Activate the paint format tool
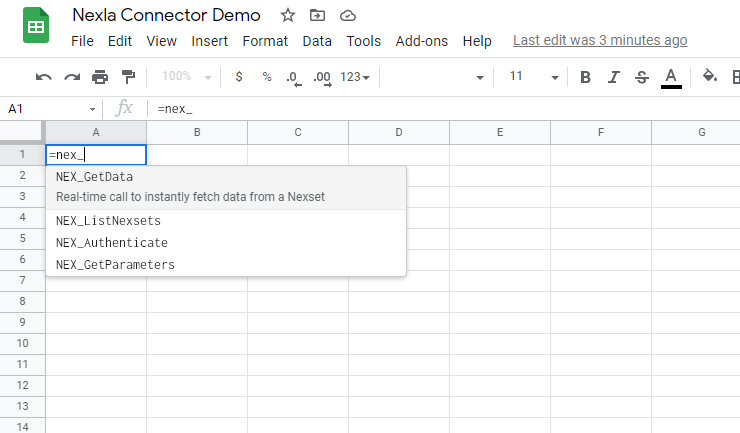The width and height of the screenshot is (740, 433). (128, 76)
